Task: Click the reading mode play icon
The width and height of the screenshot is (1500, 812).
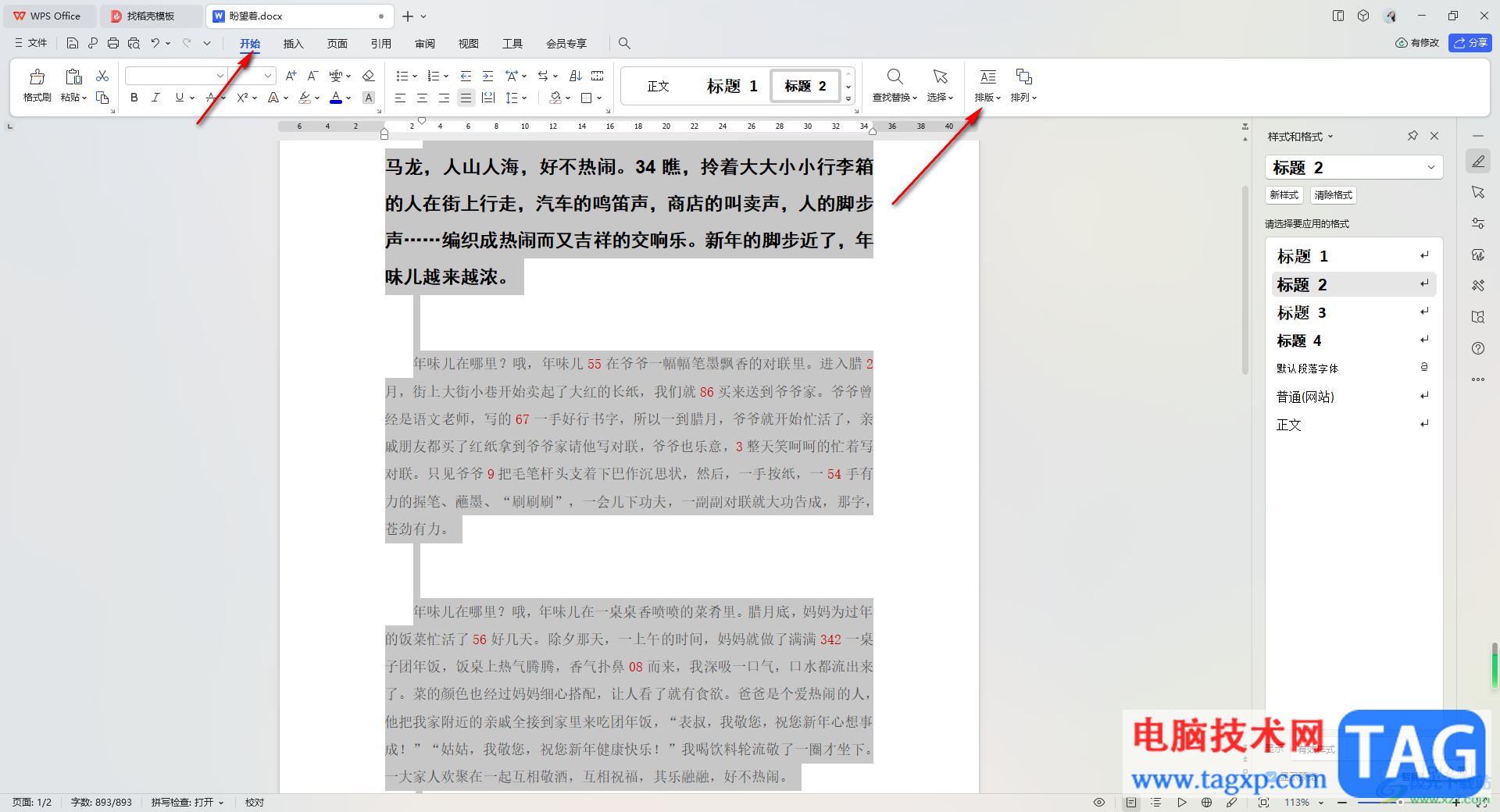Action: 1181,802
